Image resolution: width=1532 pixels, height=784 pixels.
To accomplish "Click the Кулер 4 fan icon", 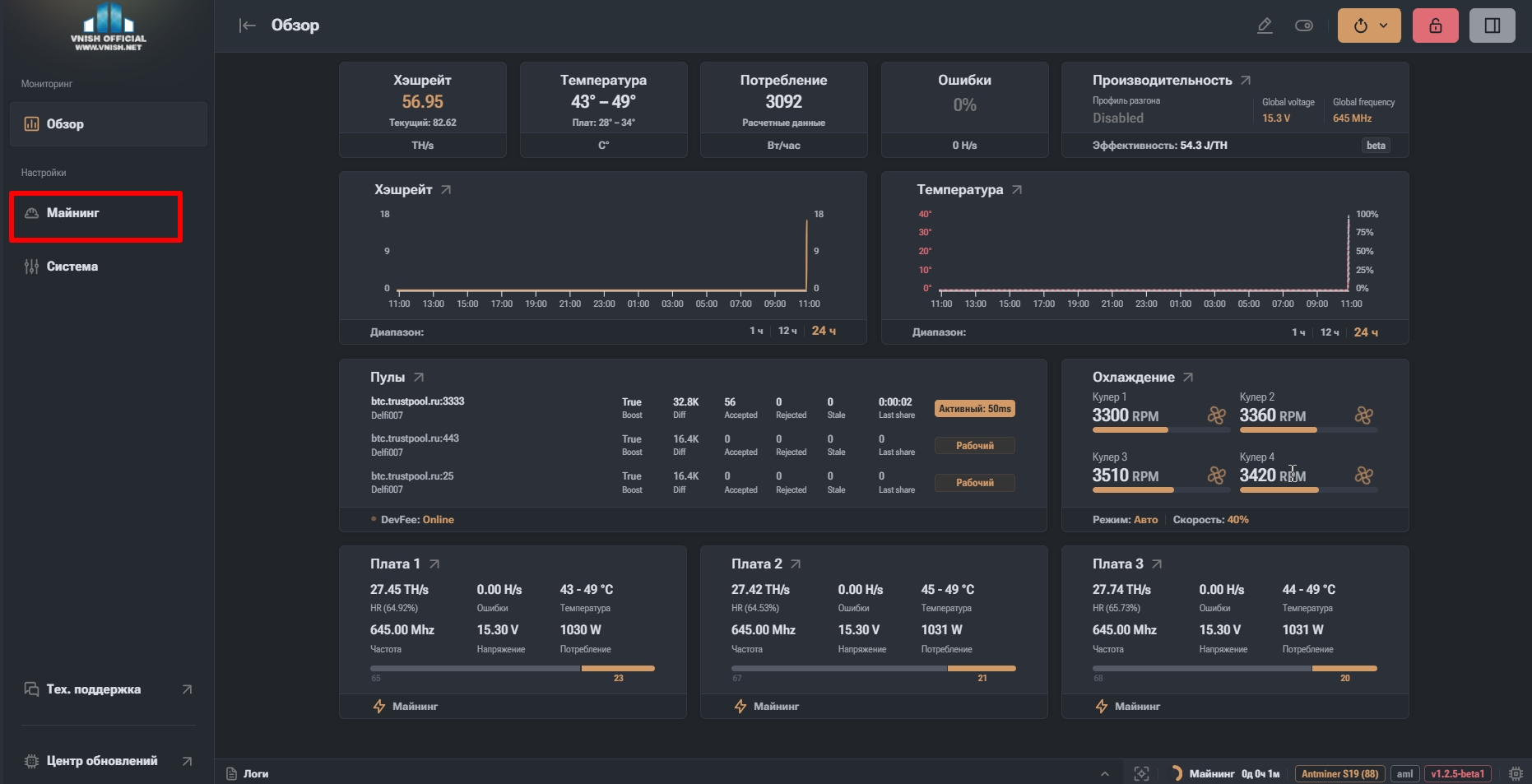I will [1364, 476].
